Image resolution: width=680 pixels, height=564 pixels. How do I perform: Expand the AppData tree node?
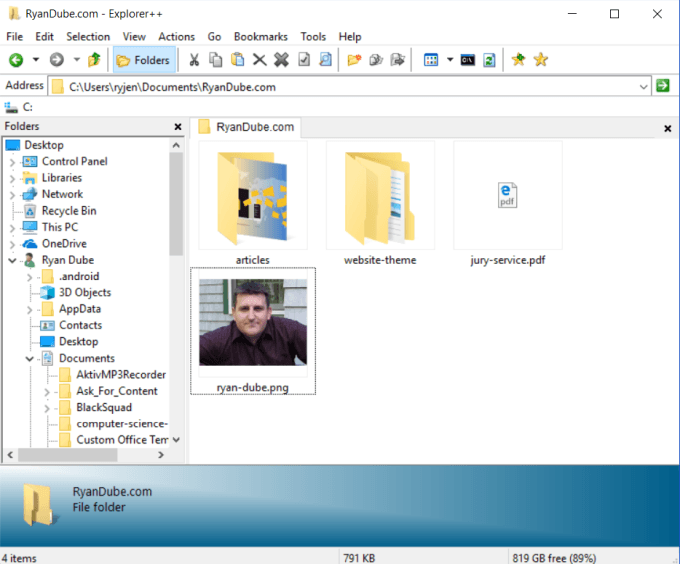29,310
